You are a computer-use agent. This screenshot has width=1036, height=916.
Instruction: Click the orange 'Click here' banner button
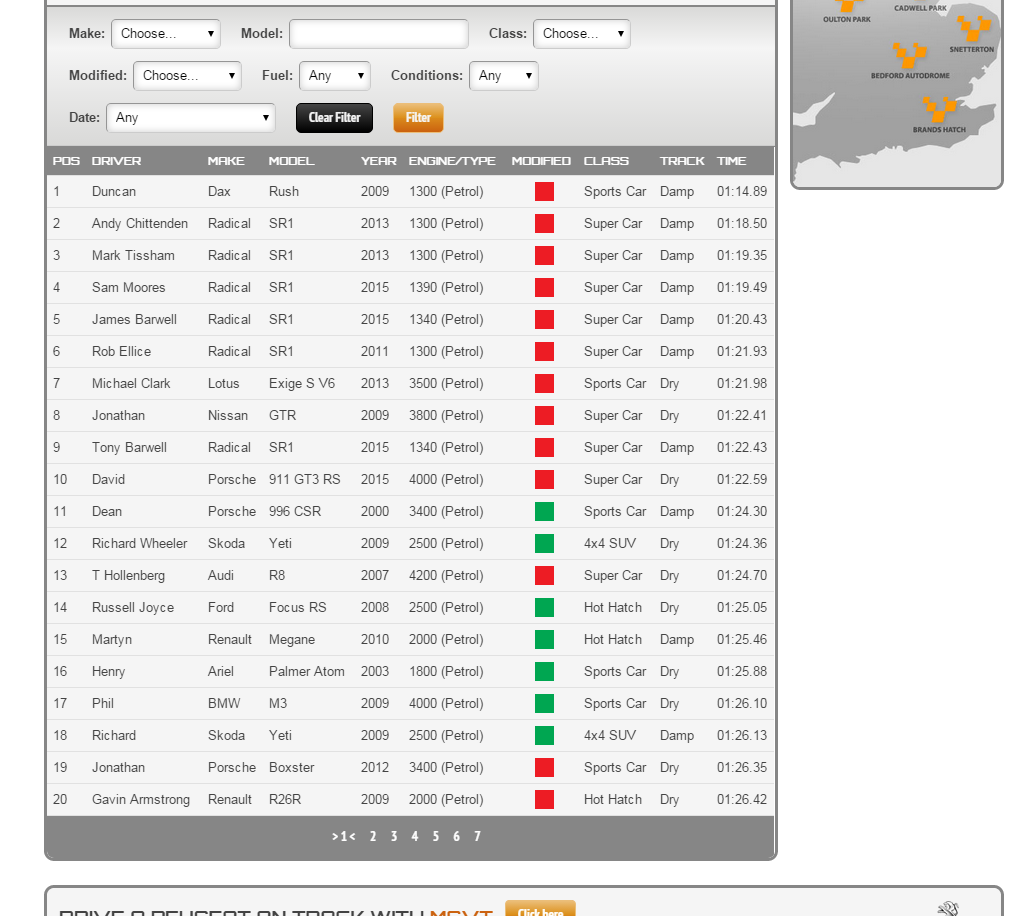point(540,909)
